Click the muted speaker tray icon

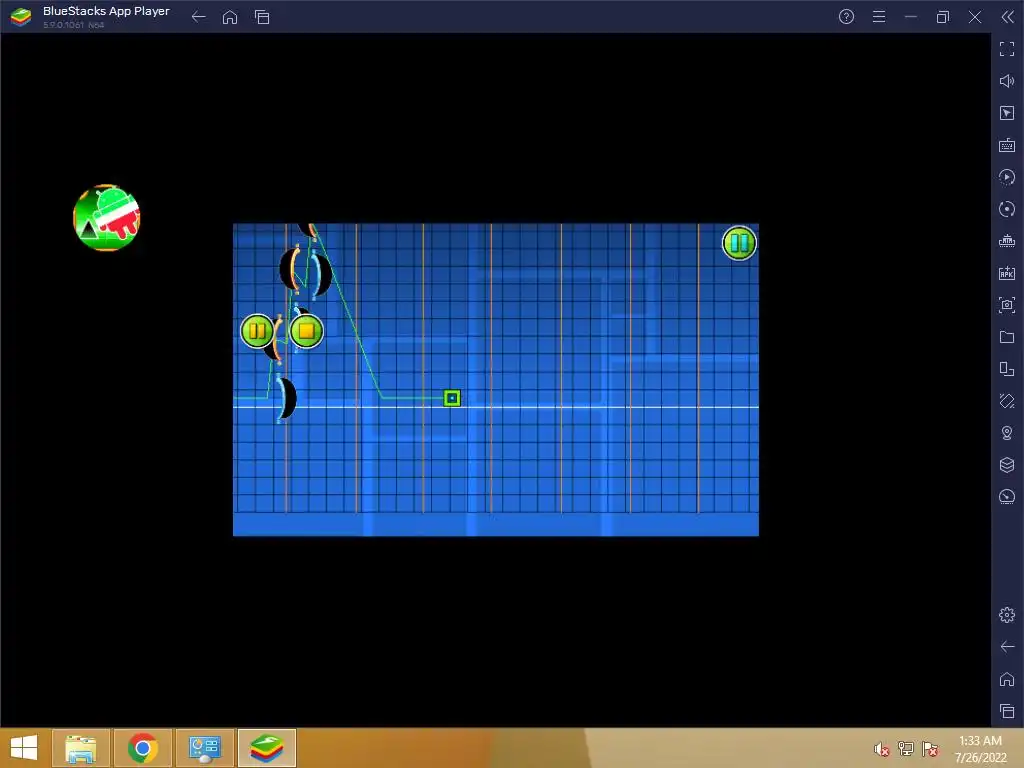coord(882,749)
